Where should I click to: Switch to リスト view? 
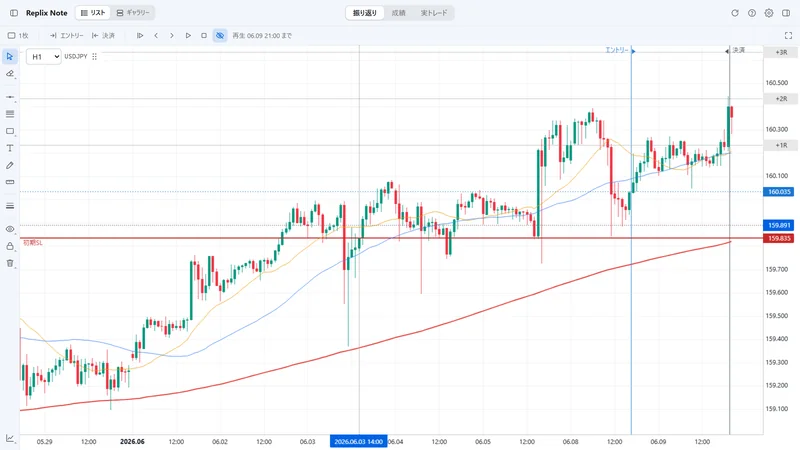tap(93, 13)
